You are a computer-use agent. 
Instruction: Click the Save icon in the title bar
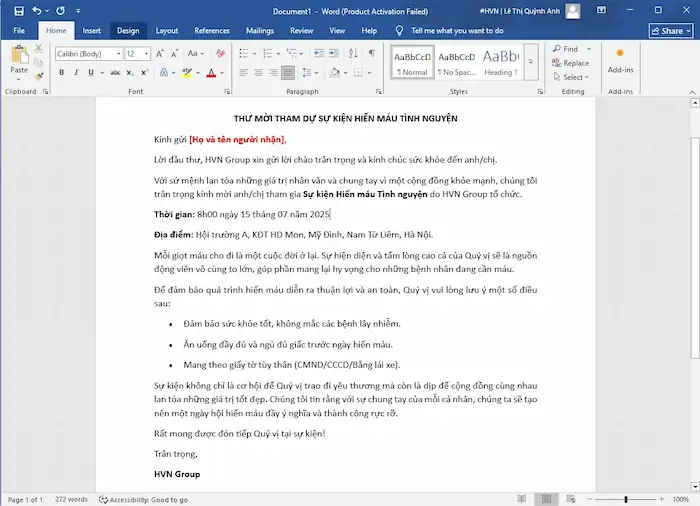pos(19,10)
